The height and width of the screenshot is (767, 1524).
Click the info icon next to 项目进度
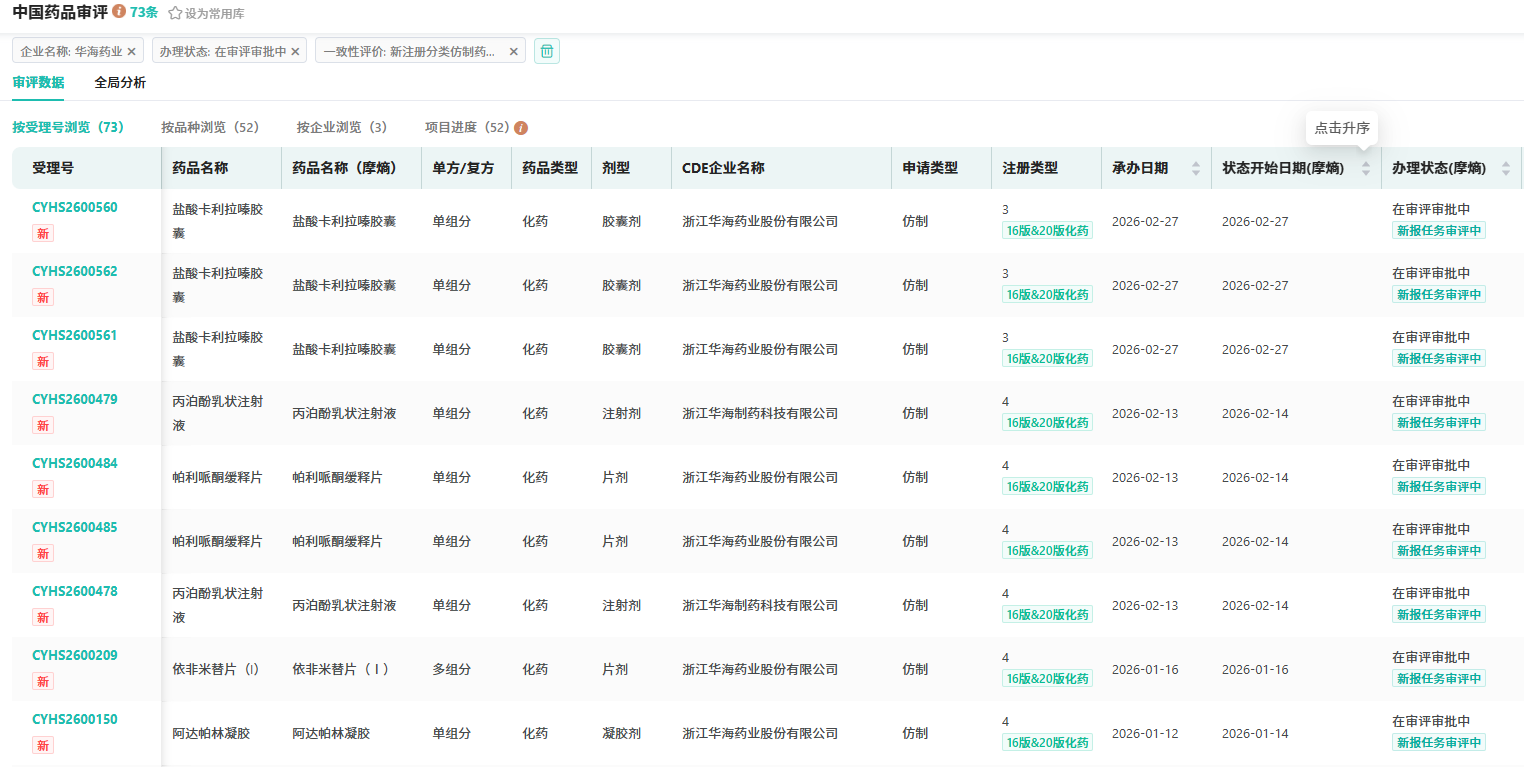pyautogui.click(x=521, y=128)
